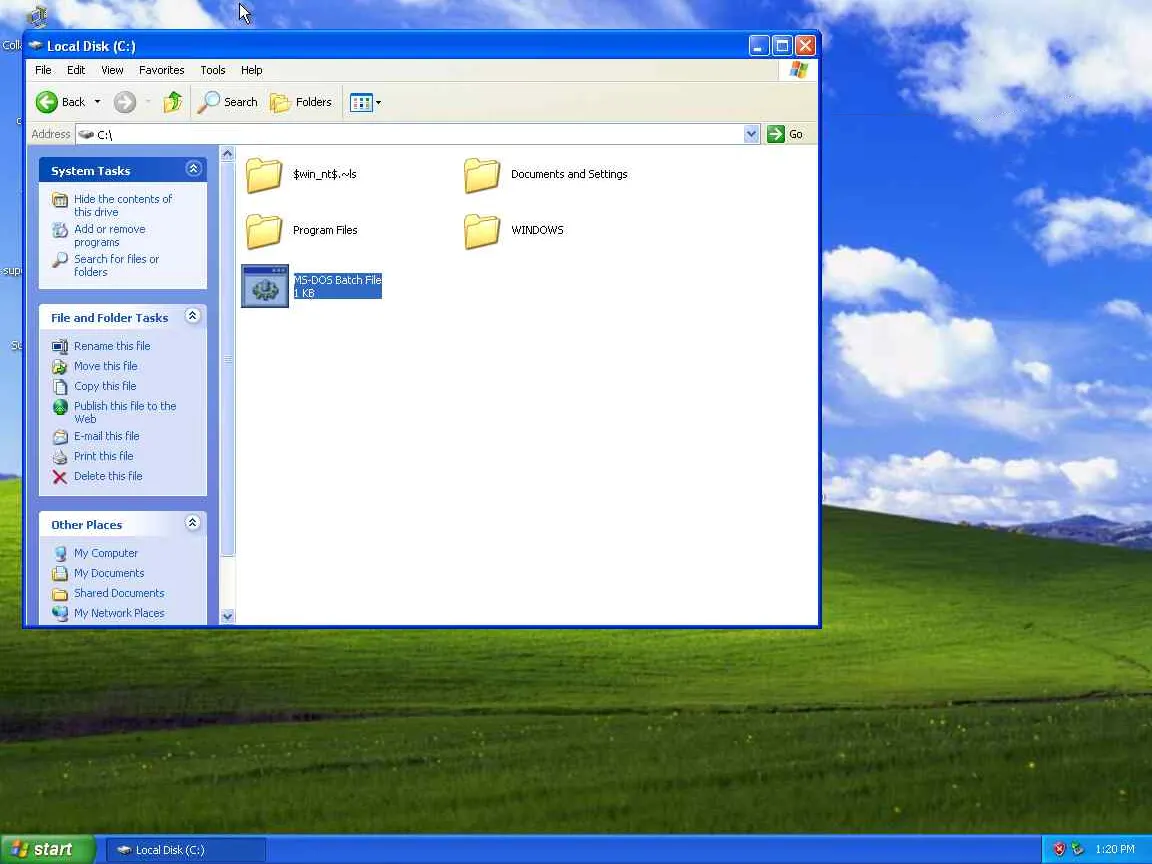The image size is (1152, 864).
Task: Click Search for files or folders
Action: pyautogui.click(x=116, y=265)
